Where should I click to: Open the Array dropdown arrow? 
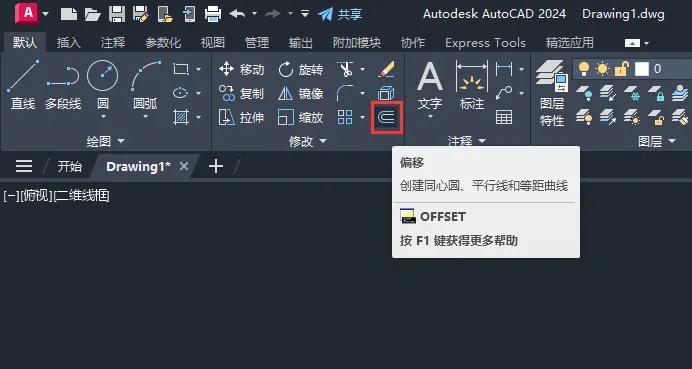pyautogui.click(x=362, y=117)
